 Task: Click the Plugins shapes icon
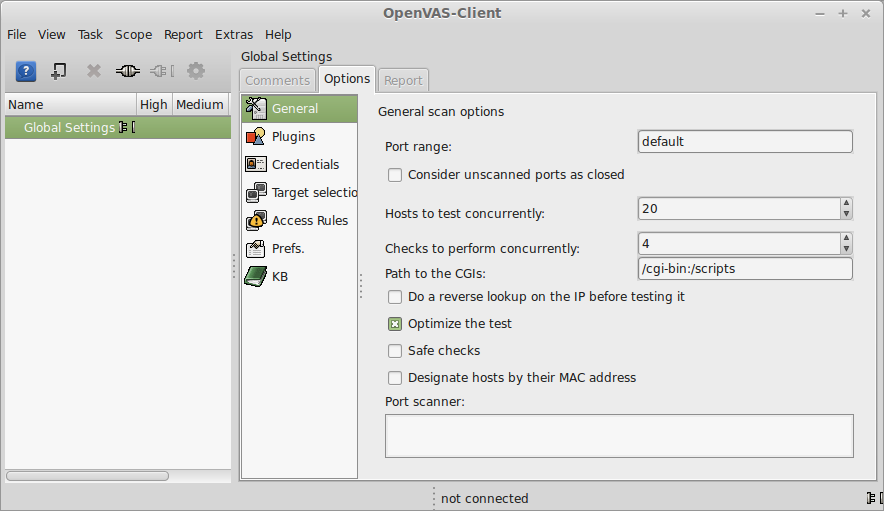click(x=256, y=136)
